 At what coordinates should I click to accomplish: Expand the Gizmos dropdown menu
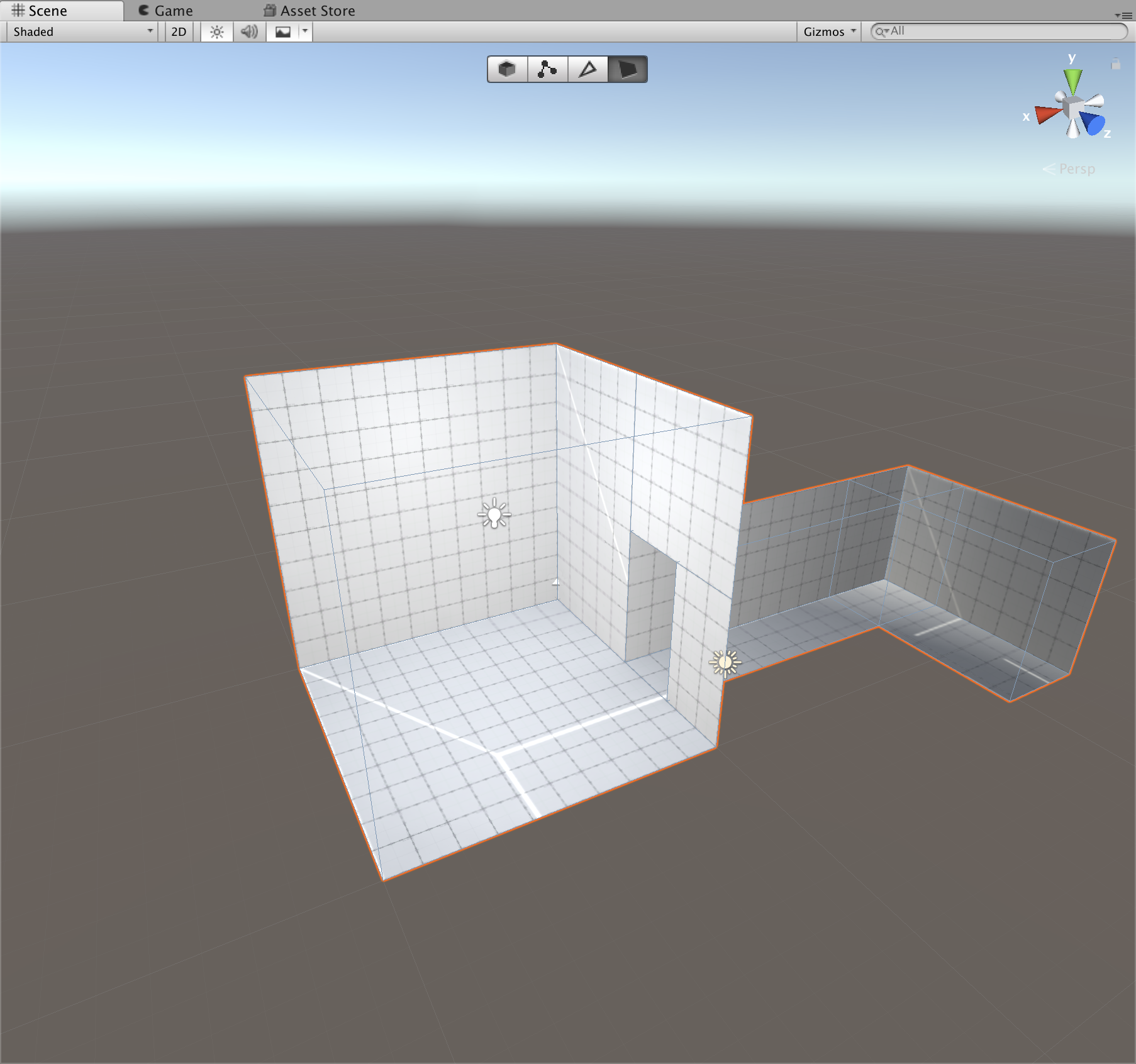click(x=829, y=31)
